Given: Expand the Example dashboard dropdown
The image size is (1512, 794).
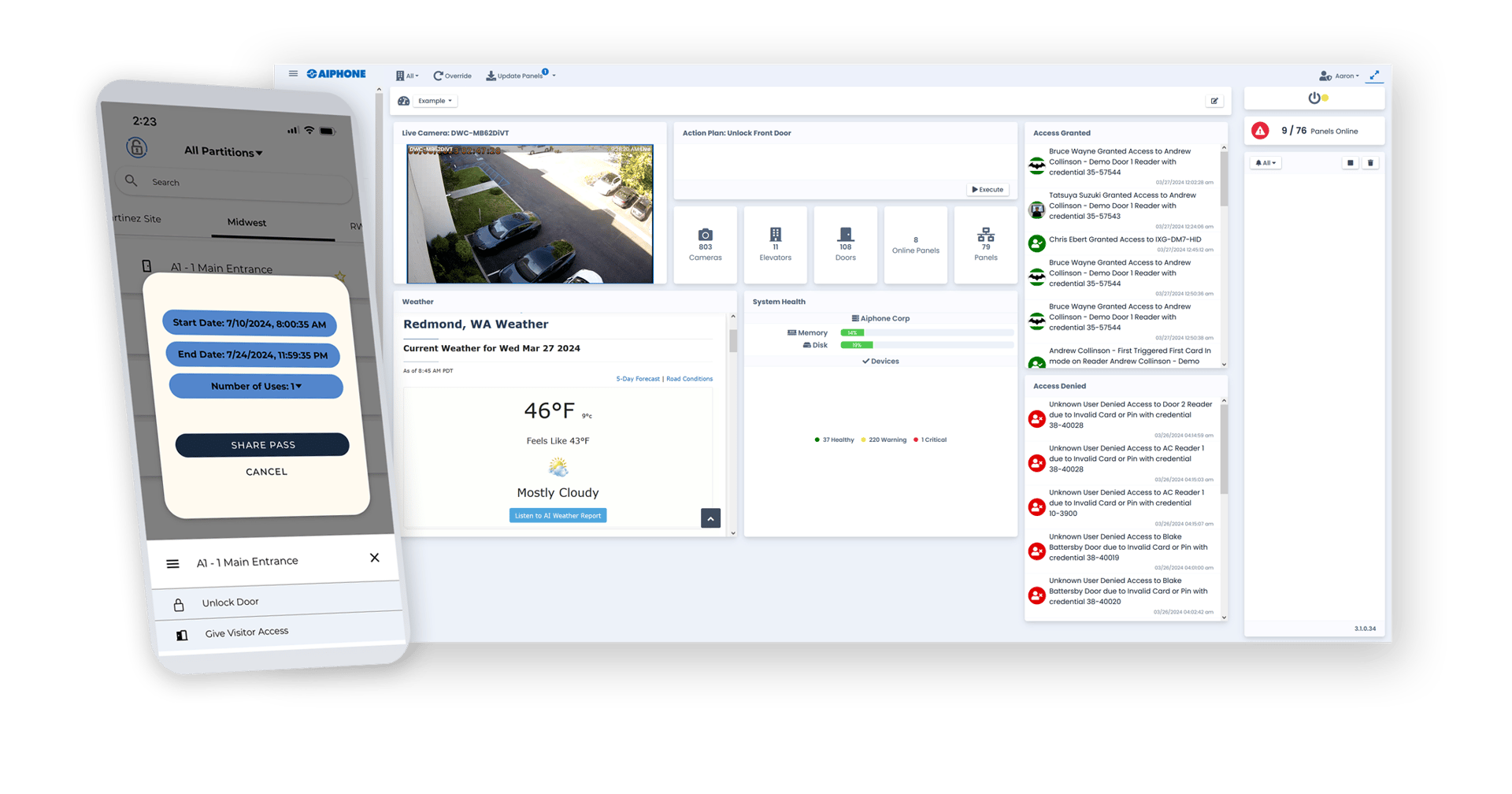Looking at the screenshot, I should point(435,101).
